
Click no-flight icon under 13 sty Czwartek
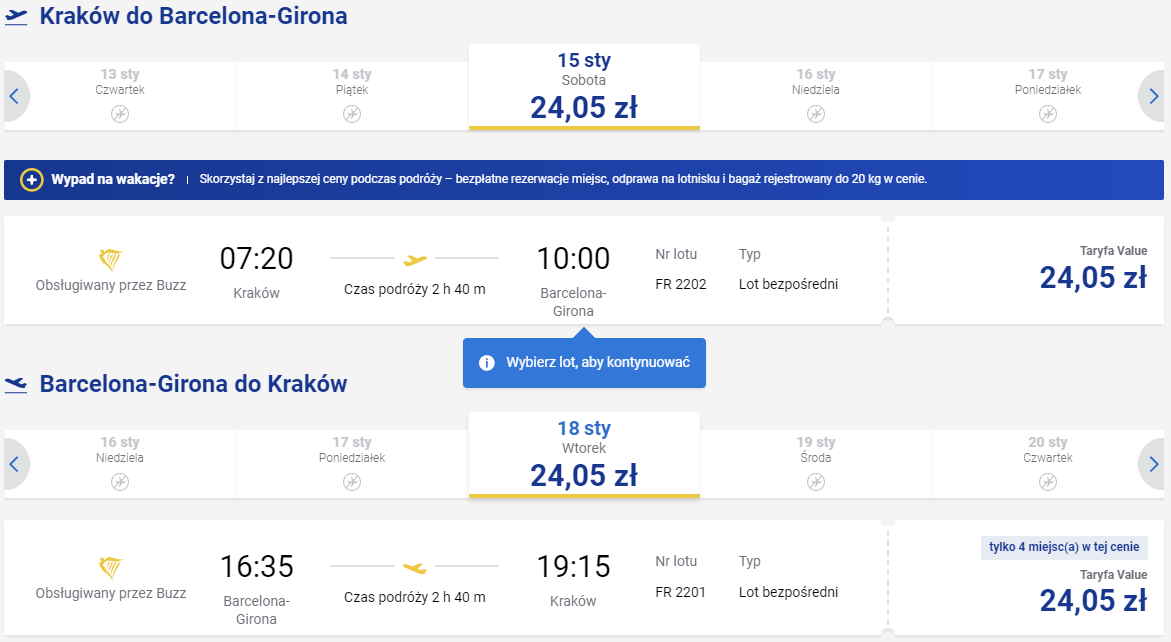click(120, 114)
